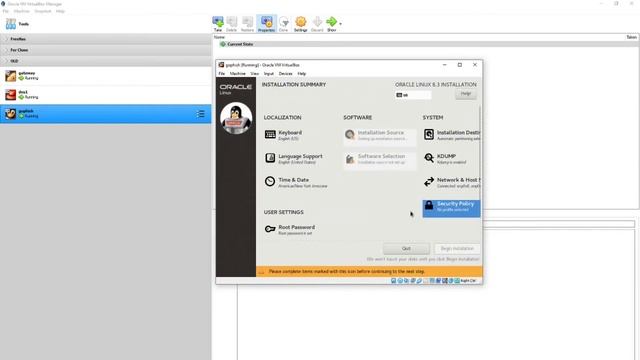Screen dimensions: 640x360
Task: Open View menu in the running VM window
Action: pyautogui.click(x=255, y=73)
